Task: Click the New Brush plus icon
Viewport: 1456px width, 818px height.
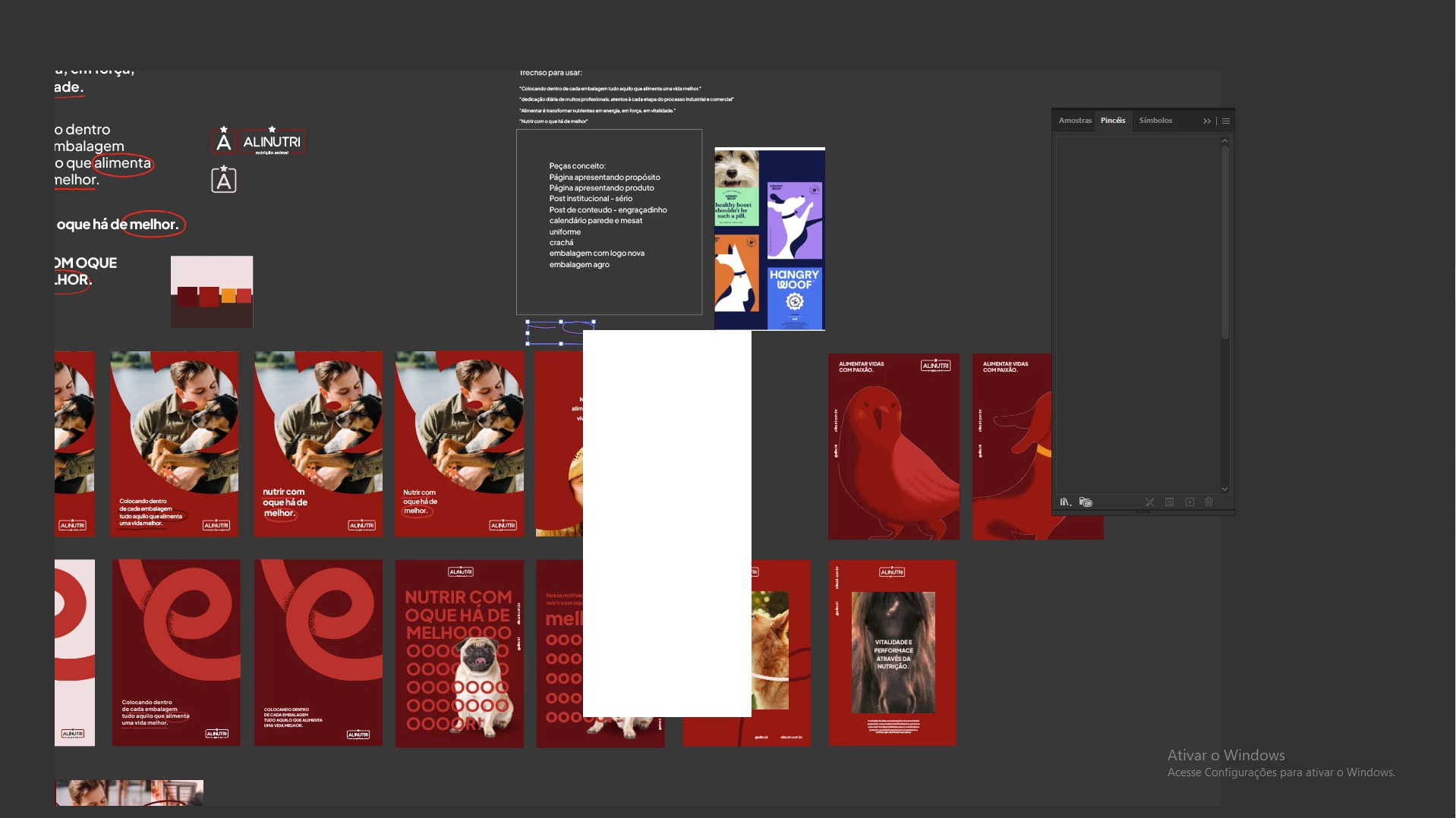Action: click(x=1190, y=502)
